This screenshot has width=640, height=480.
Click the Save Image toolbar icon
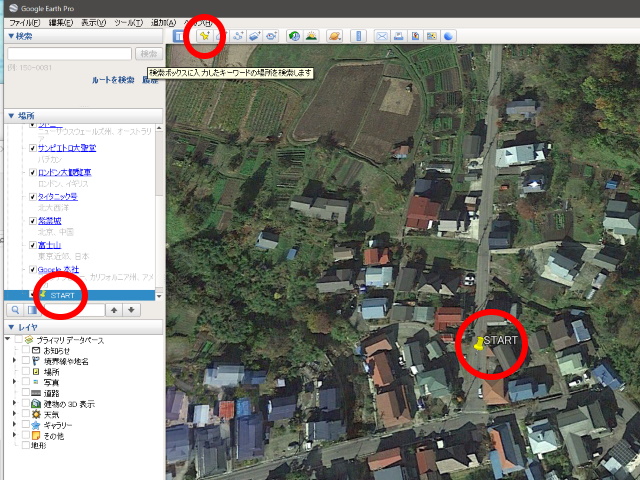pyautogui.click(x=415, y=36)
